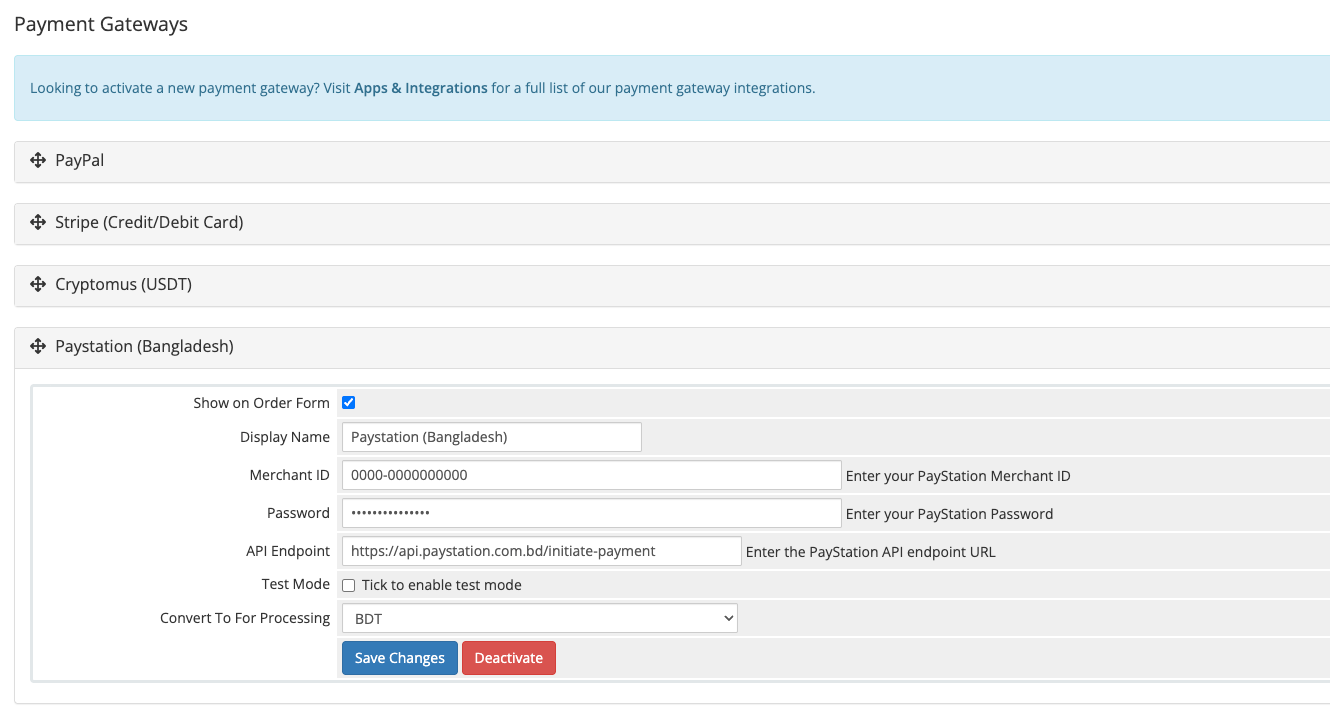This screenshot has width=1330, height=706.
Task: Uncheck the Show on Order Form checkbox
Action: point(349,403)
